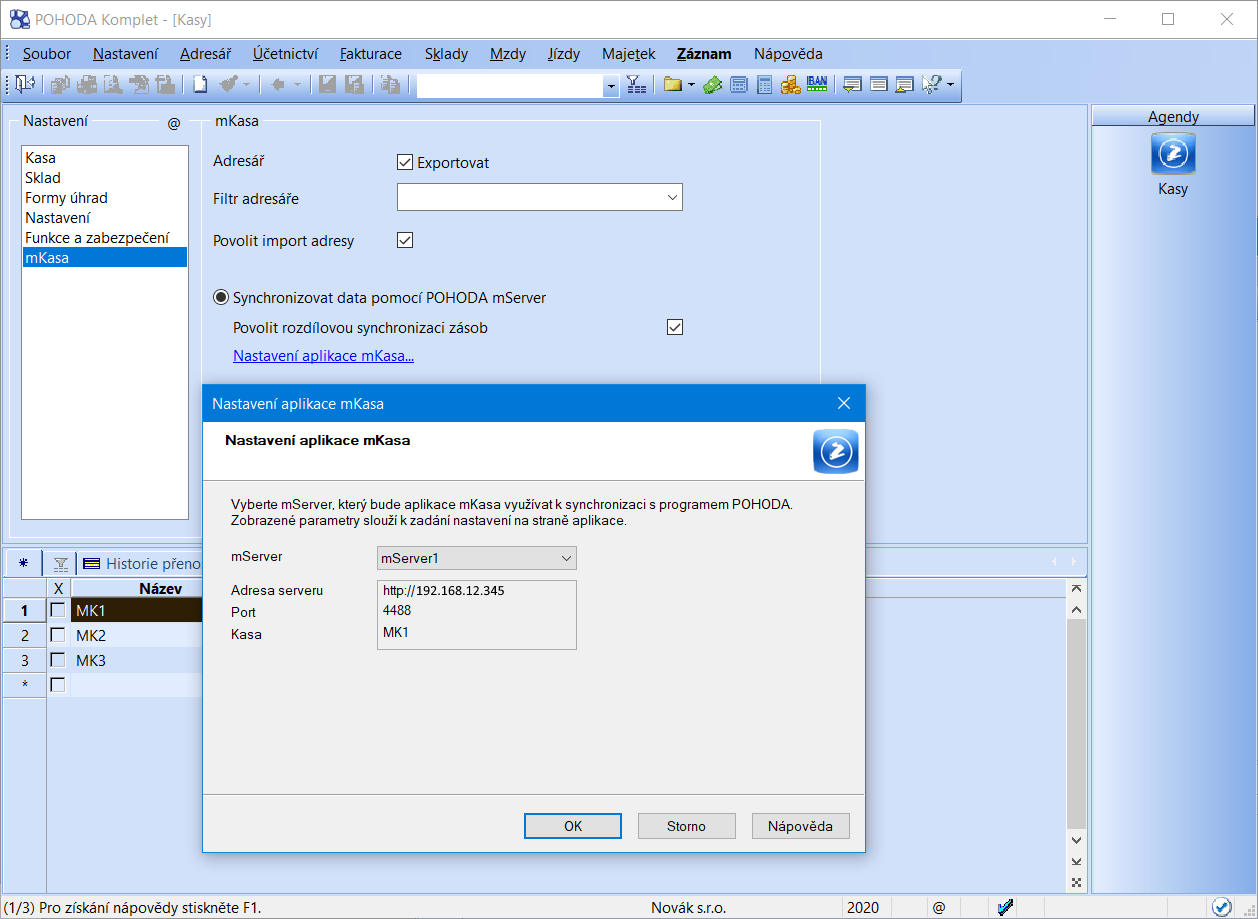Uncheck the Exportovat checkbox
Screen dimensions: 1258x919
(405, 162)
